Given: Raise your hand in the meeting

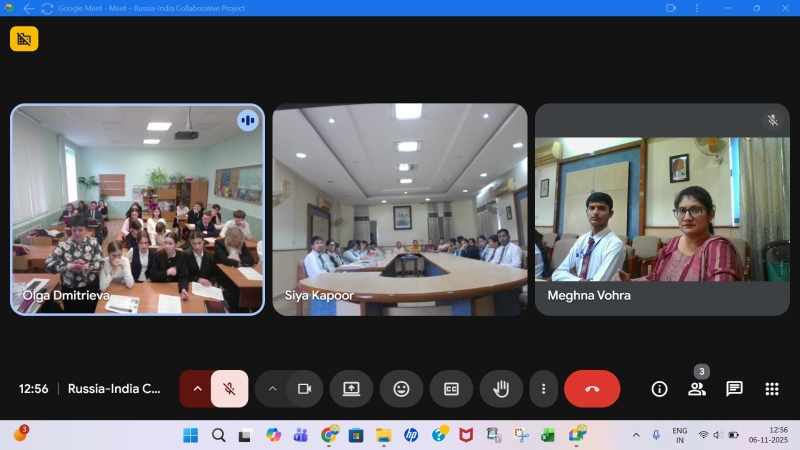Looking at the screenshot, I should (x=501, y=389).
